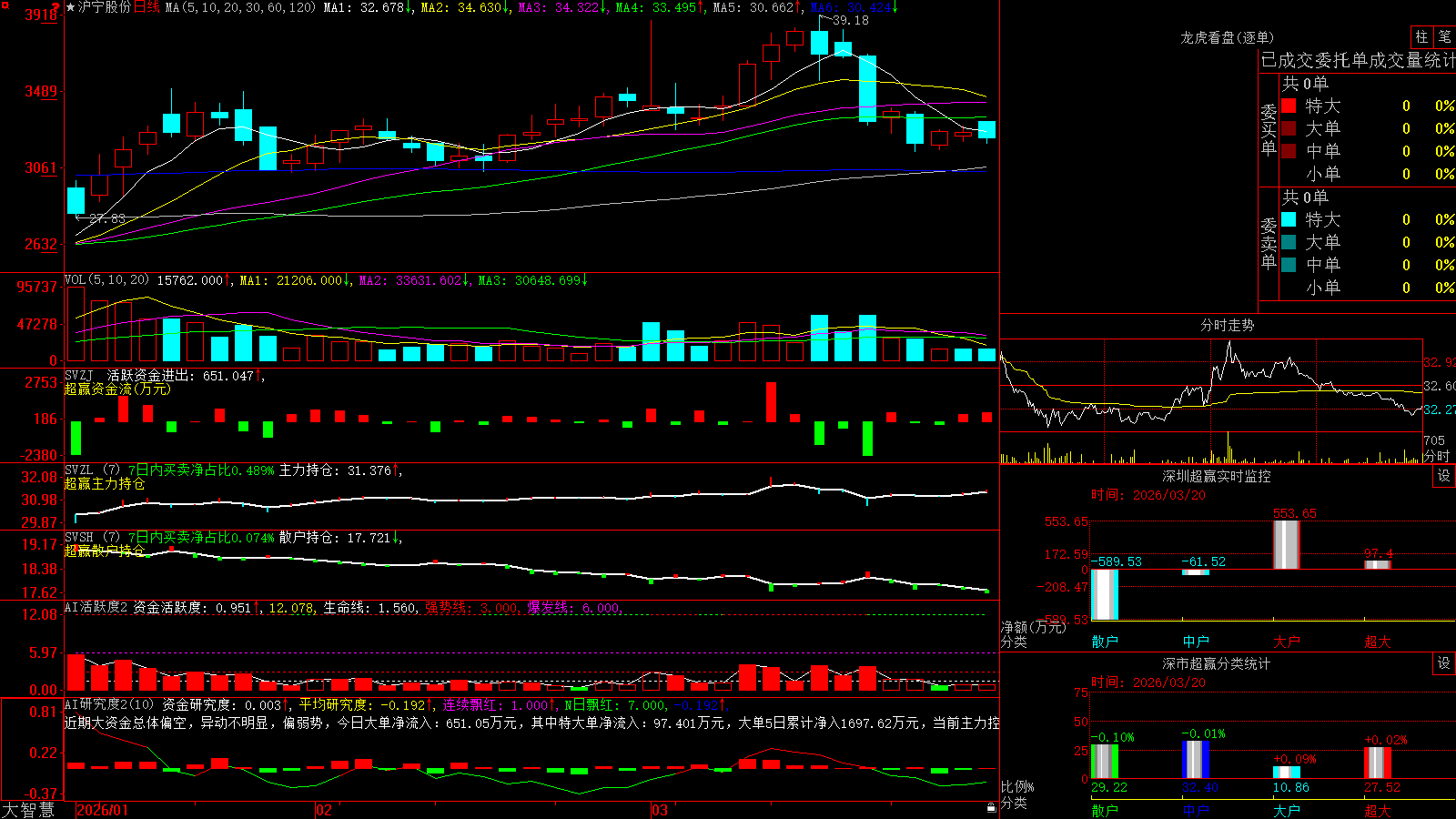Image resolution: width=1456 pixels, height=819 pixels.
Task: Click the MA1: 32.678 value
Action: pyautogui.click(x=368, y=7)
